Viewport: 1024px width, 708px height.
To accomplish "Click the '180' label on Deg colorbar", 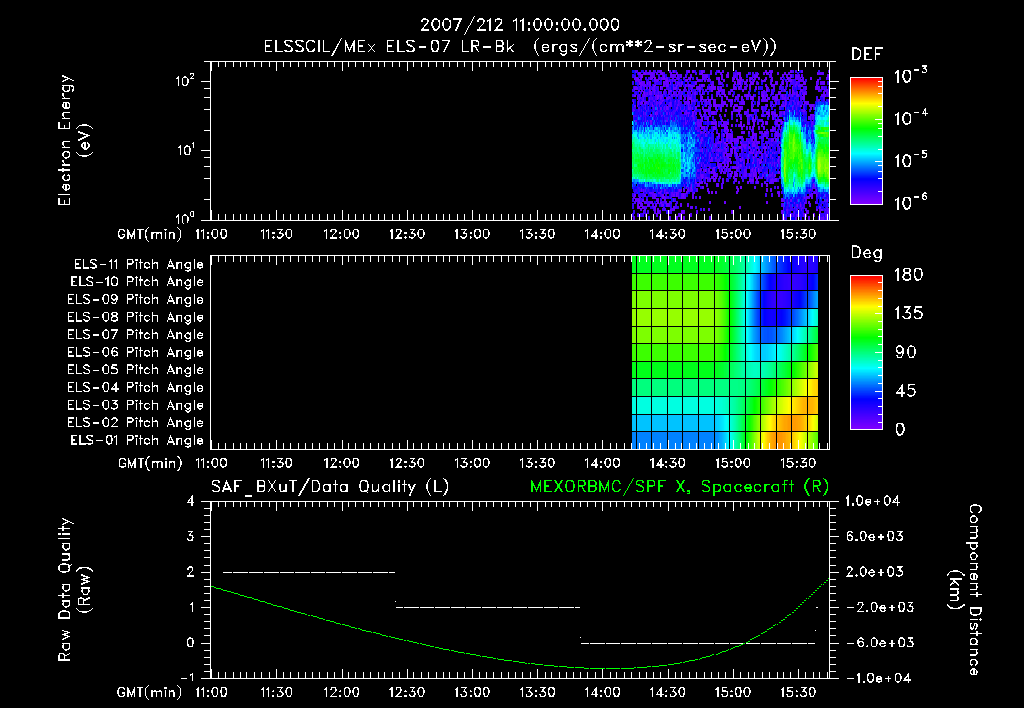I will (908, 275).
